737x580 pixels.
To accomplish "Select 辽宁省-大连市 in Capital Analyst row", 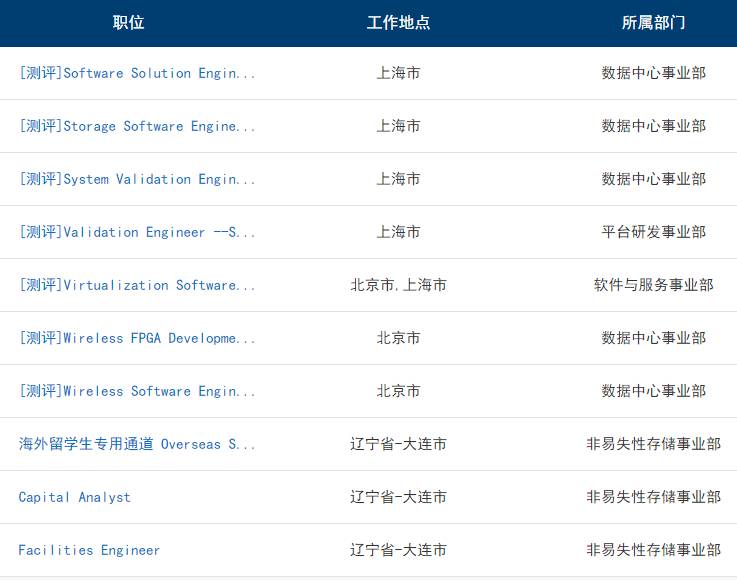I will click(398, 497).
